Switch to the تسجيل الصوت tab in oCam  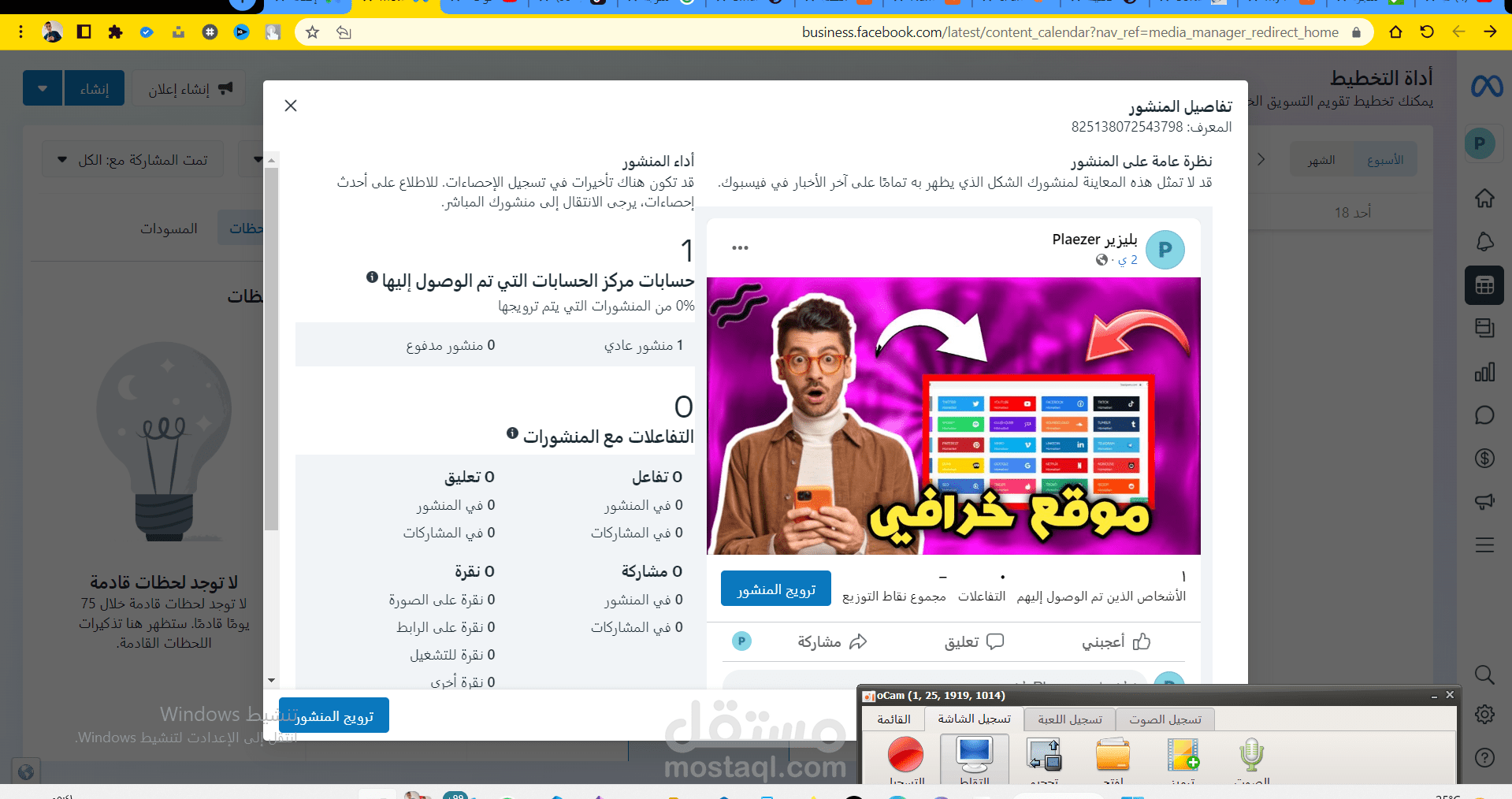coord(1165,719)
